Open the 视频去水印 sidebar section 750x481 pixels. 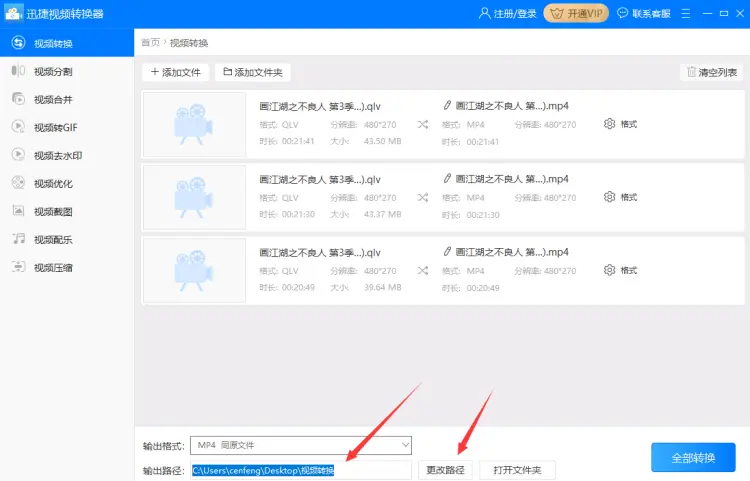click(x=67, y=155)
